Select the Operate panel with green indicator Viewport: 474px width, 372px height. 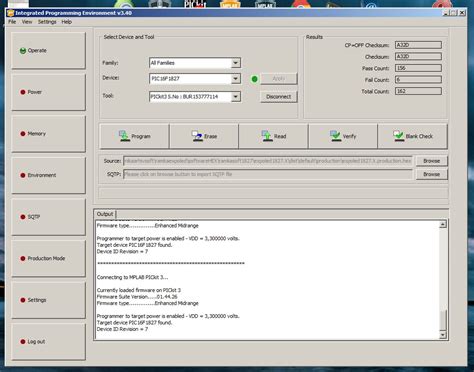pos(49,51)
